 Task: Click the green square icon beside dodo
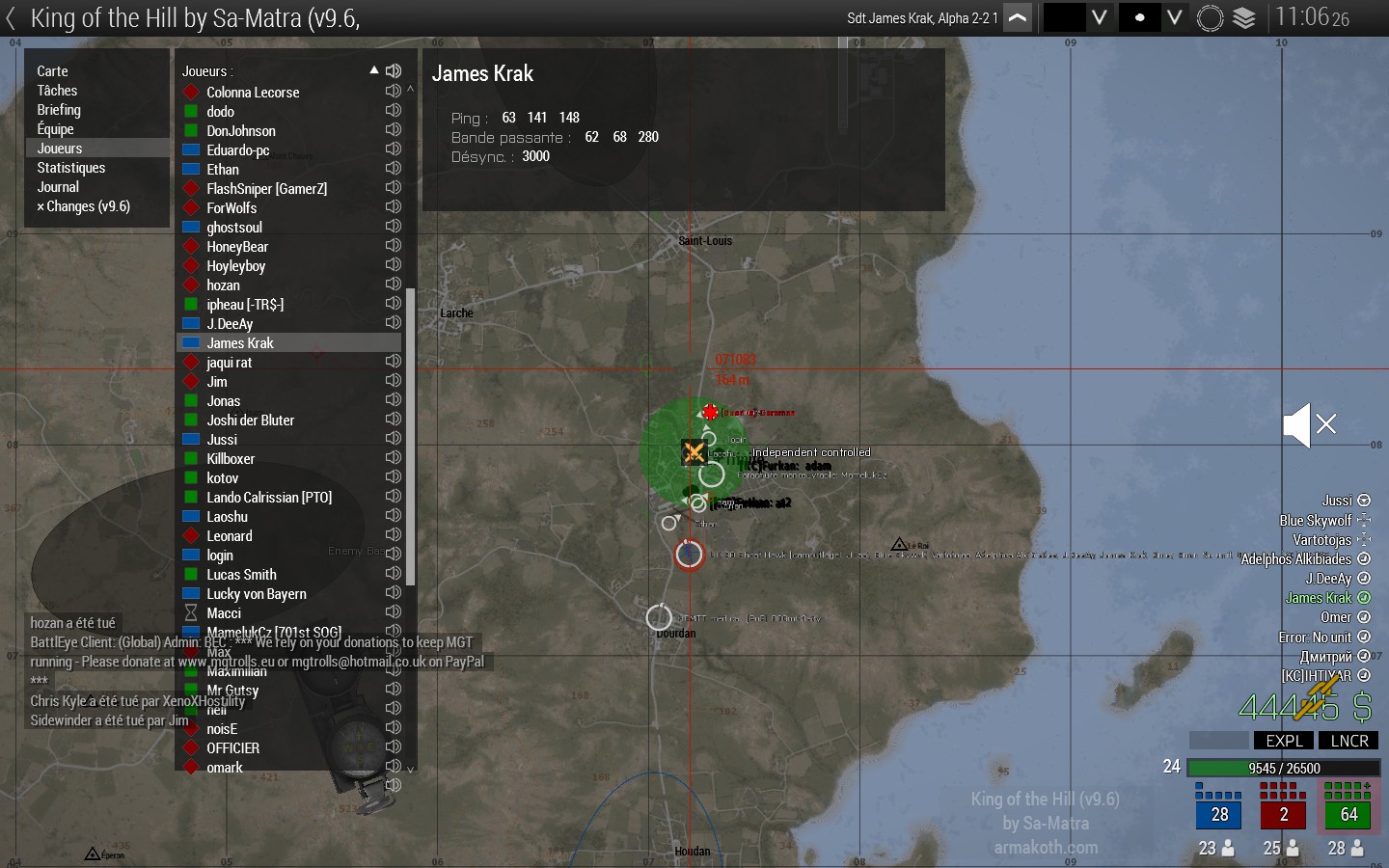[x=191, y=111]
